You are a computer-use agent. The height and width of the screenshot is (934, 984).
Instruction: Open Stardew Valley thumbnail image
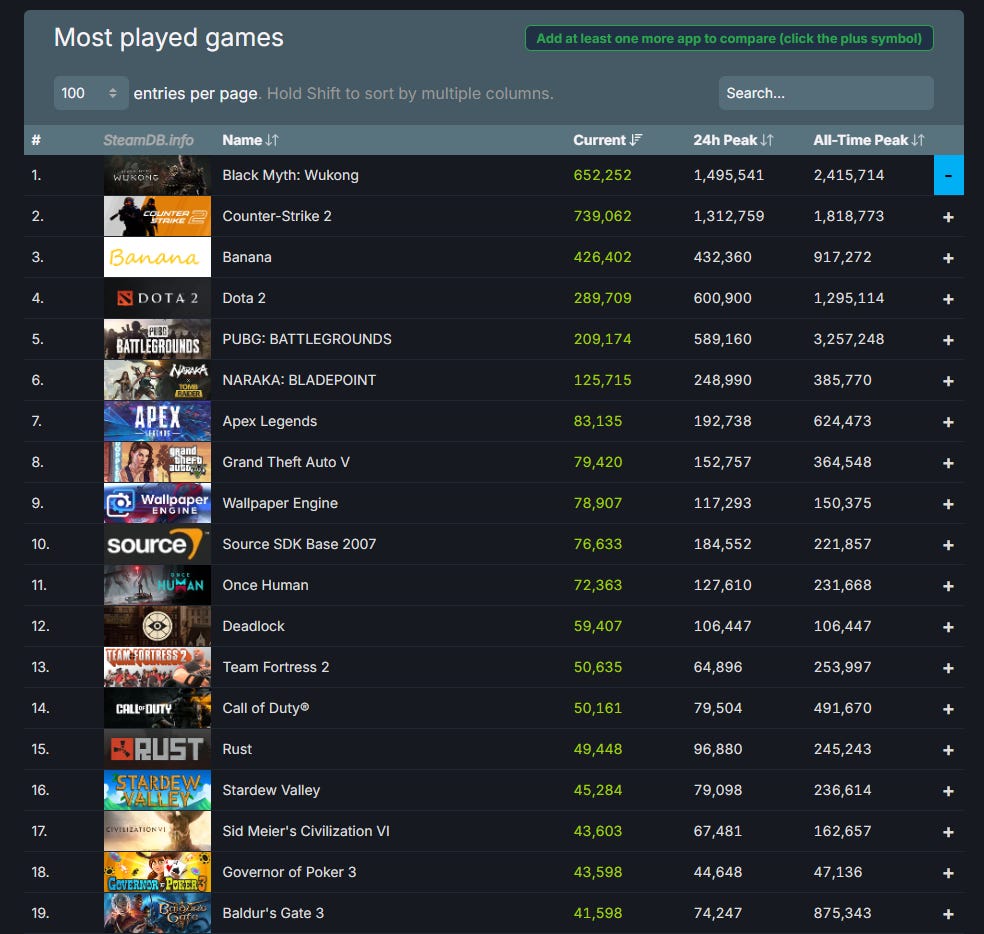pyautogui.click(x=157, y=790)
